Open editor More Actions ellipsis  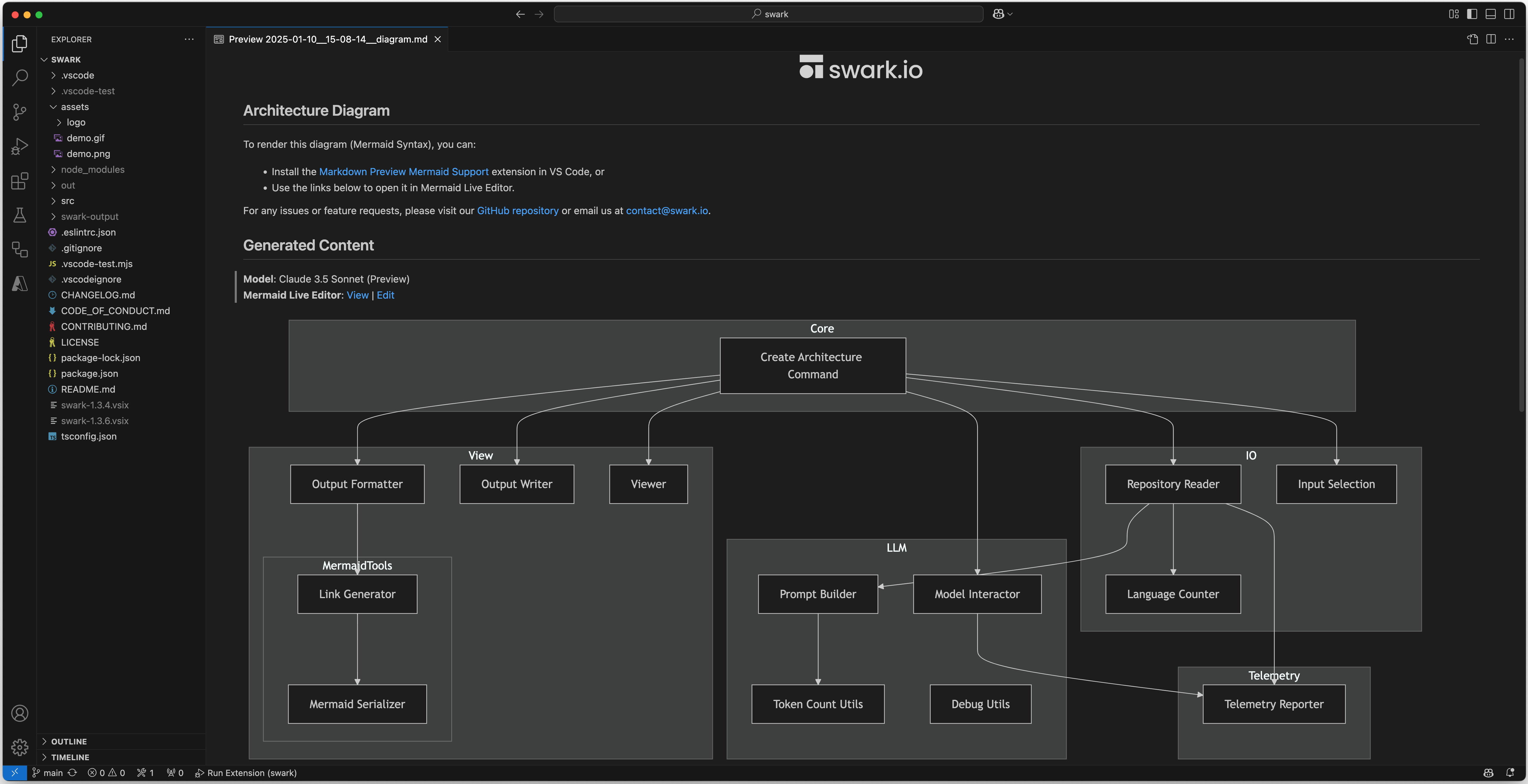pyautogui.click(x=1510, y=39)
